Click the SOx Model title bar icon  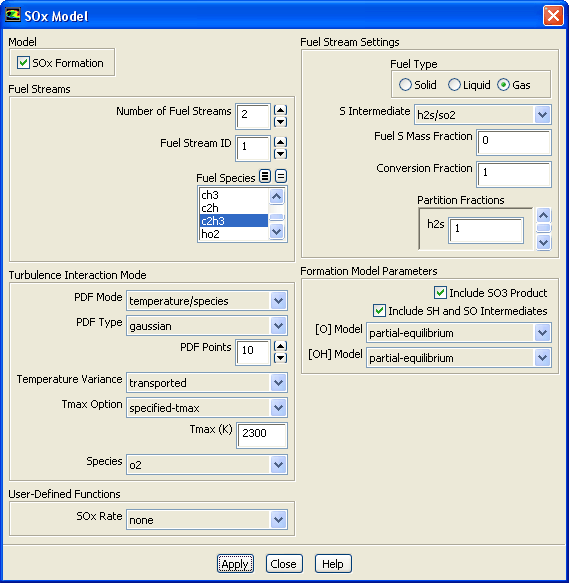click(13, 16)
